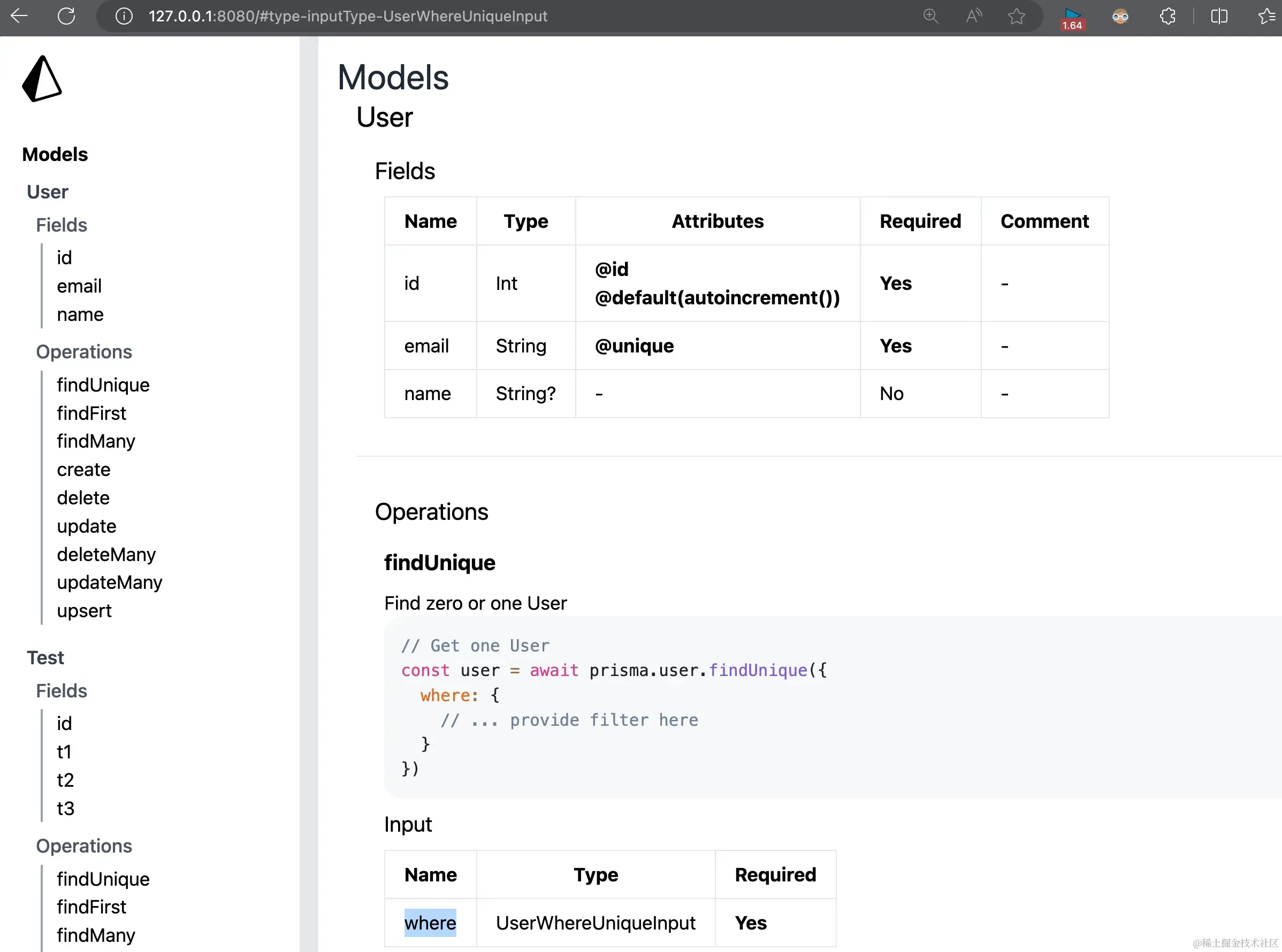Open deleteMany in the sidebar

click(x=106, y=554)
